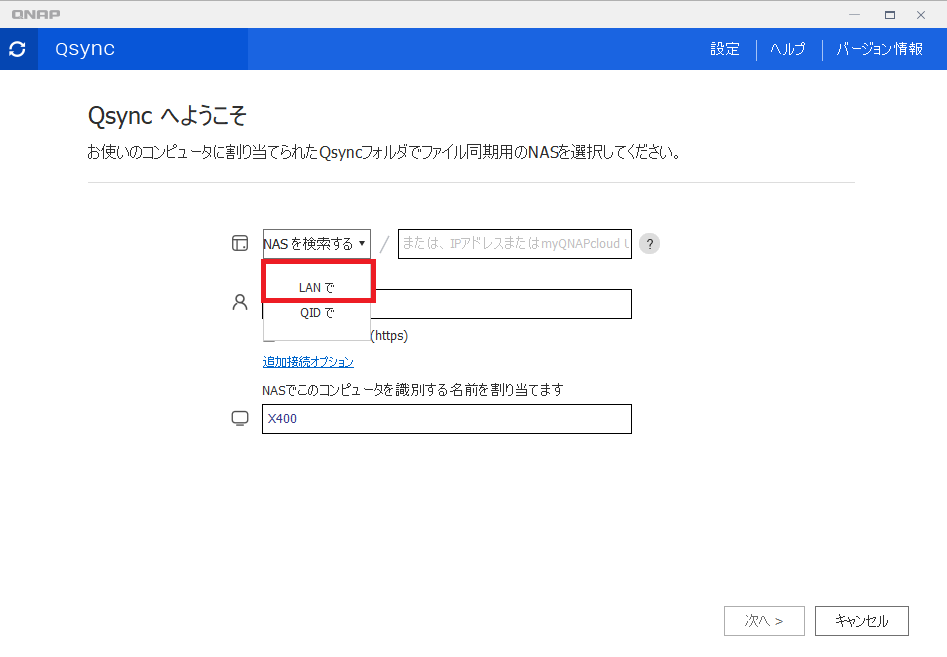
Task: Click the 次へ > button
Action: [x=764, y=621]
